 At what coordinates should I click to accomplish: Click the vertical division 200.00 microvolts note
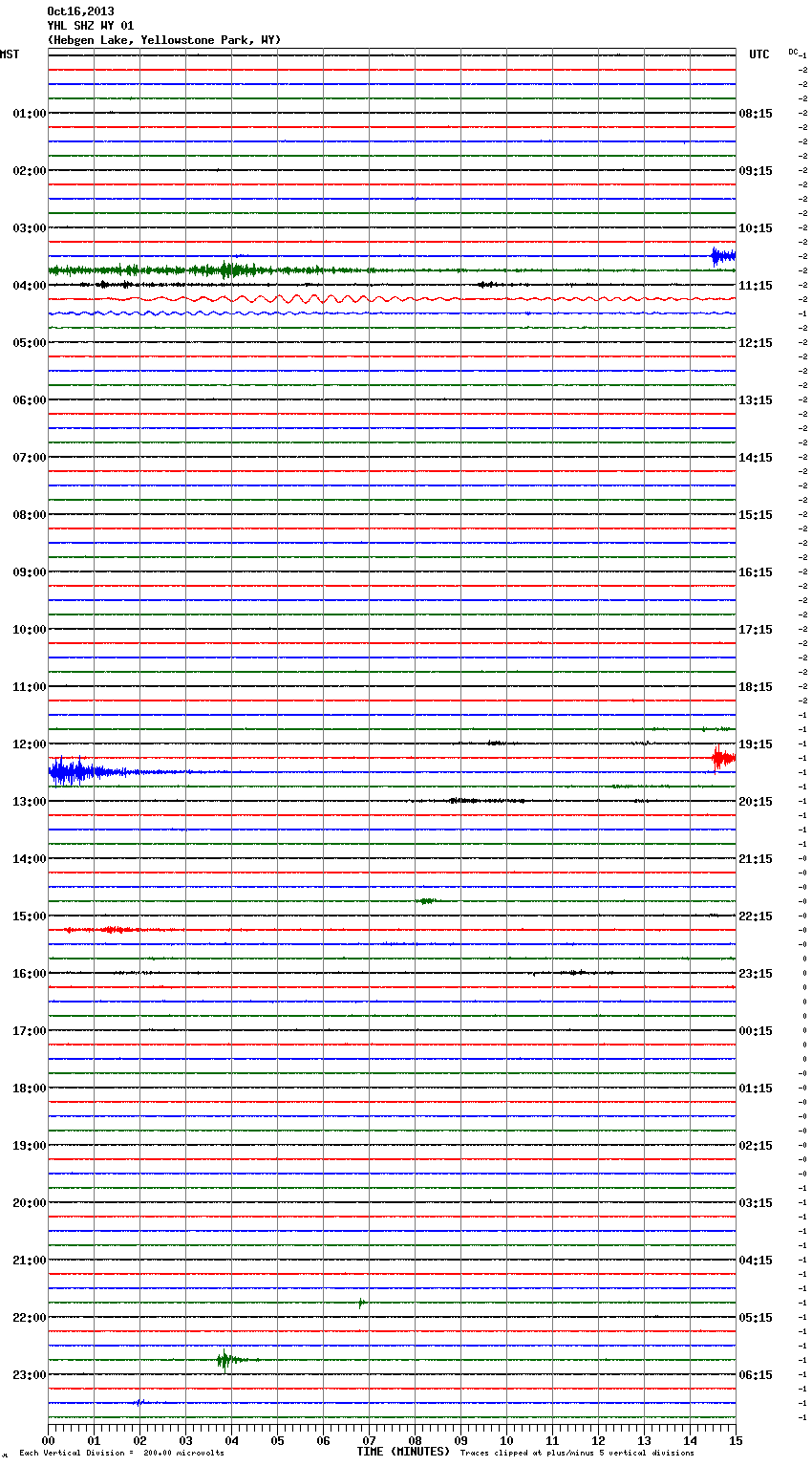121,1454
